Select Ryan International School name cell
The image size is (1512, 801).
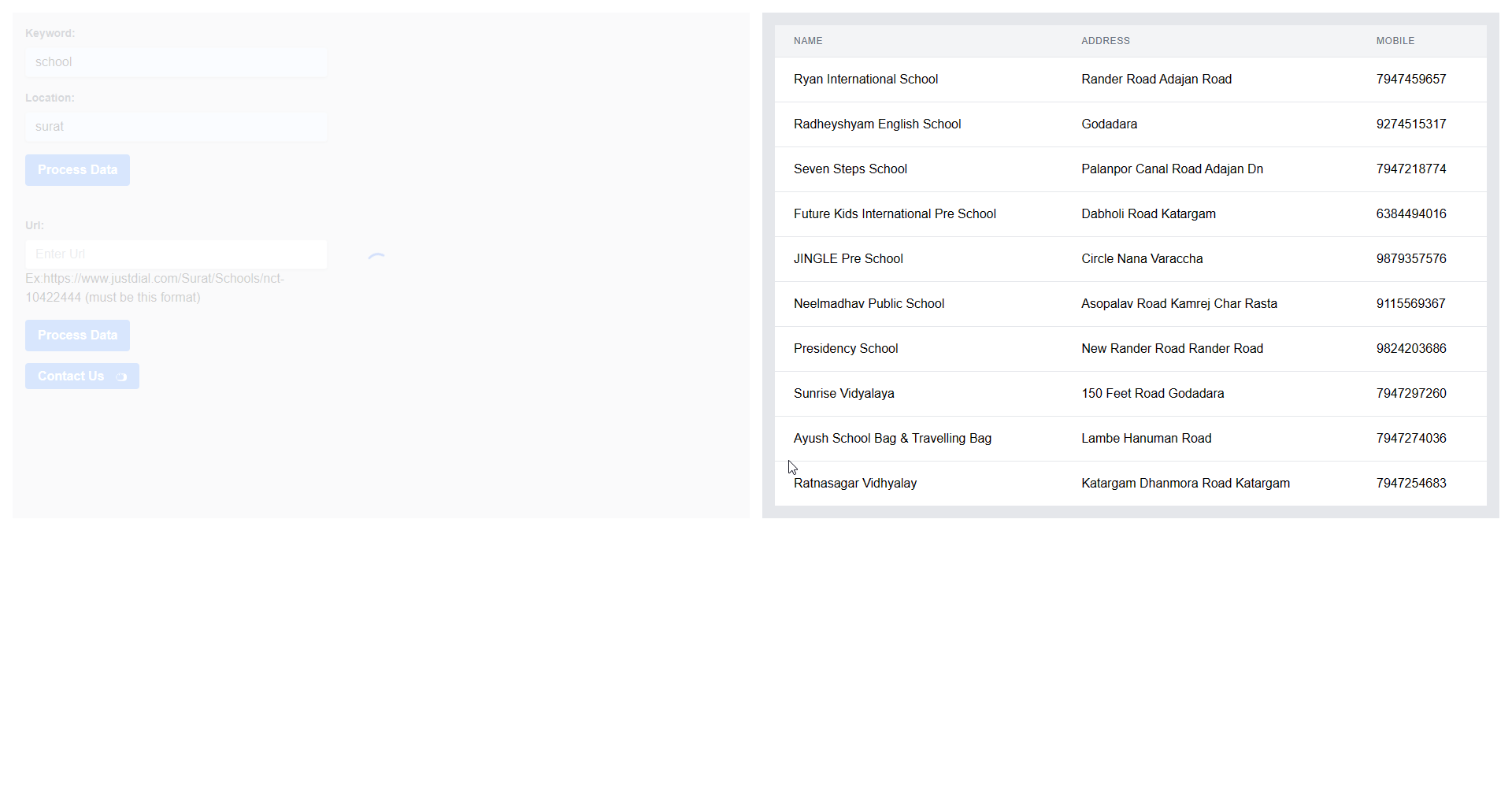click(865, 80)
